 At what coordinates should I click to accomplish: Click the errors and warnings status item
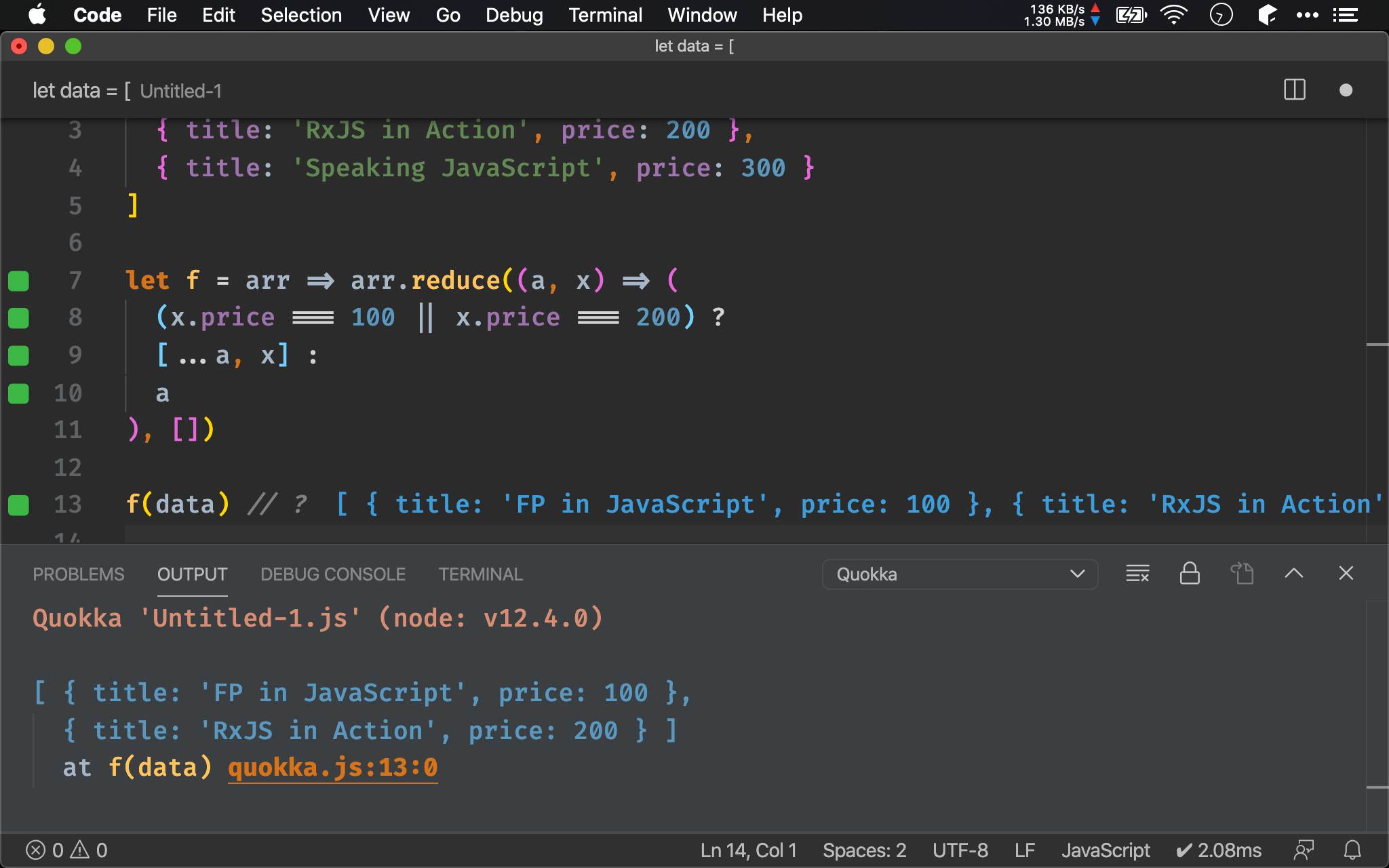pyautogui.click(x=66, y=850)
